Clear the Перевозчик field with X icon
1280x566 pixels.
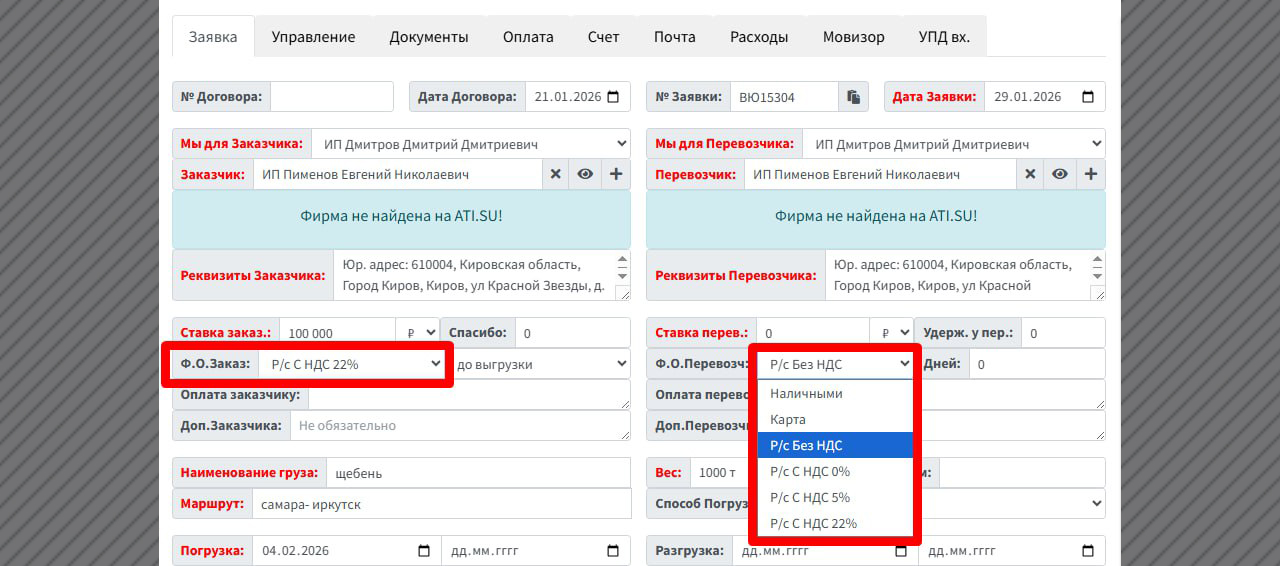pos(1030,174)
